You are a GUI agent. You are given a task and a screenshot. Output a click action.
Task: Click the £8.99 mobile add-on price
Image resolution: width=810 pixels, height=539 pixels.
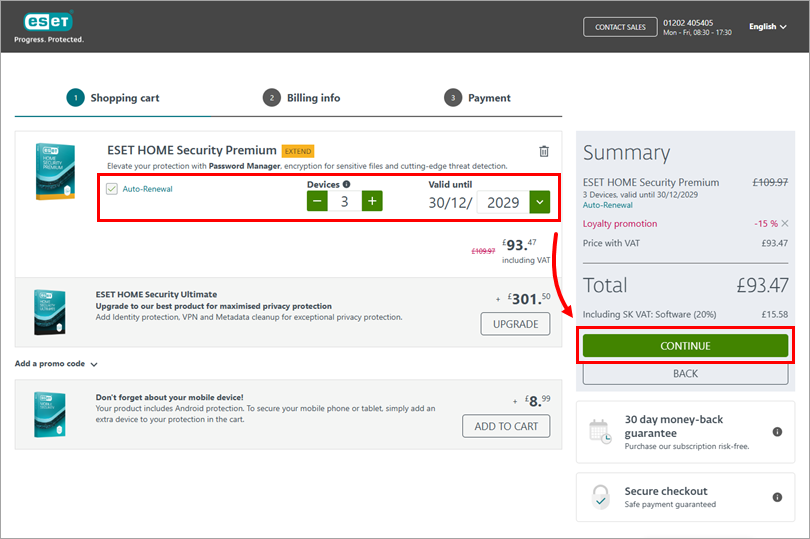[x=537, y=401]
